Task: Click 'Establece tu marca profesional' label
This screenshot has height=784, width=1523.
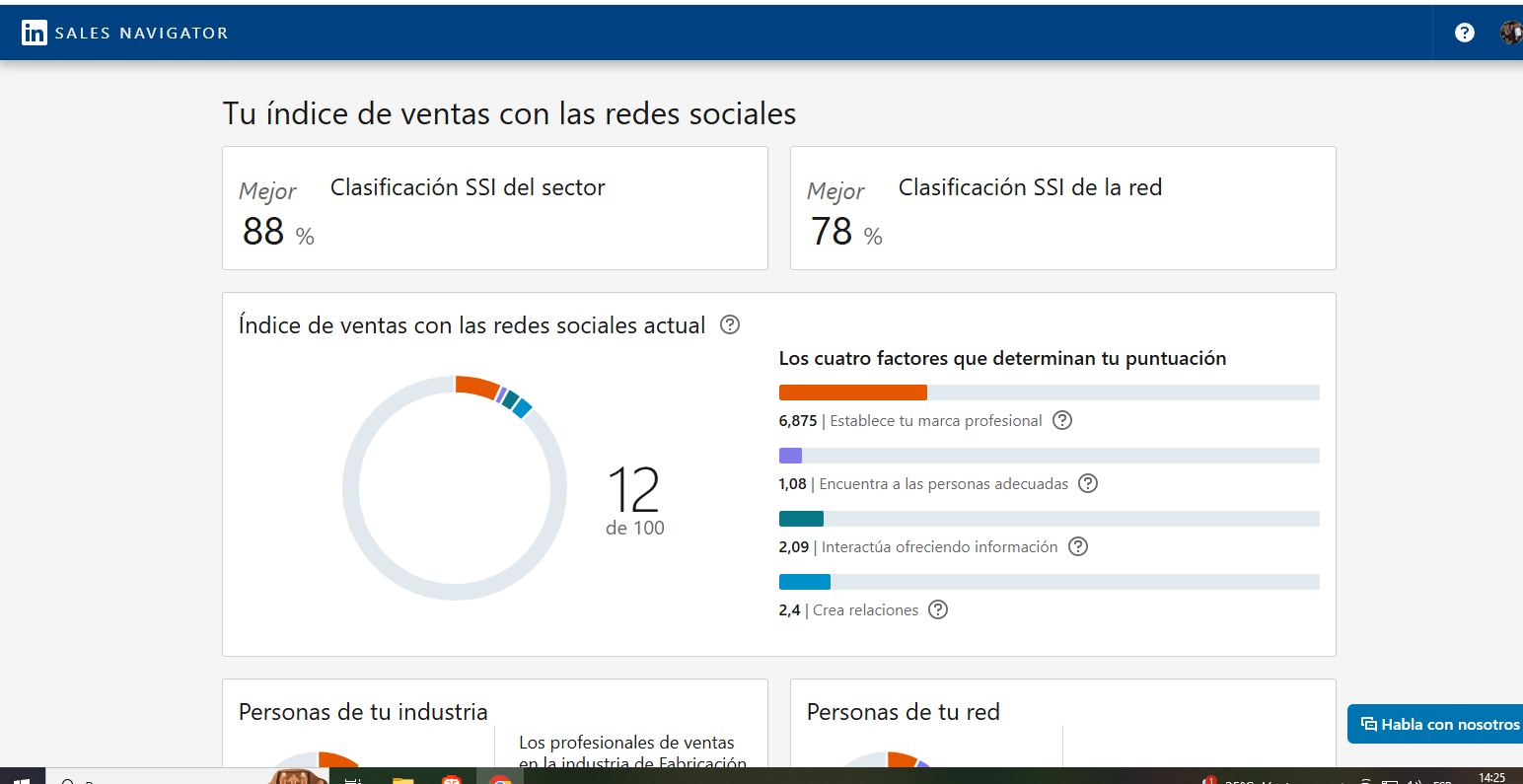Action: (x=936, y=421)
